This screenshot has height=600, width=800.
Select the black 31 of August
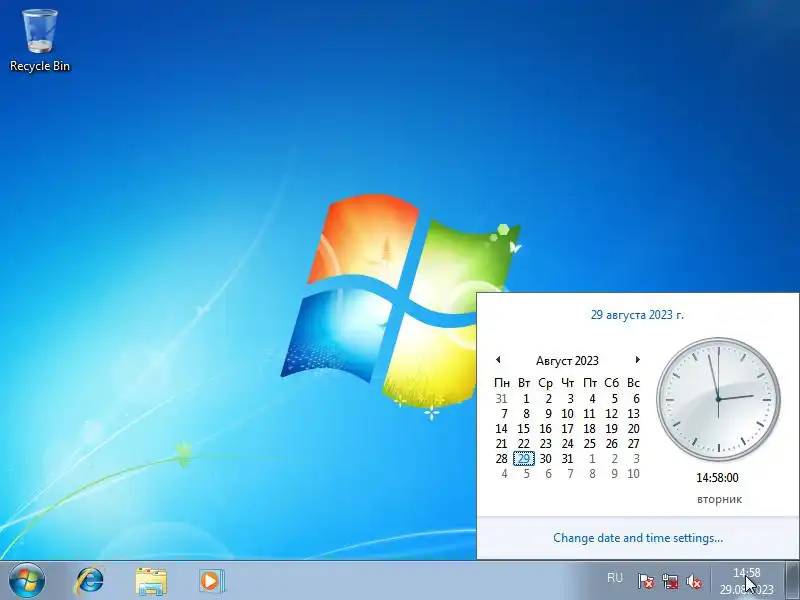tap(567, 459)
